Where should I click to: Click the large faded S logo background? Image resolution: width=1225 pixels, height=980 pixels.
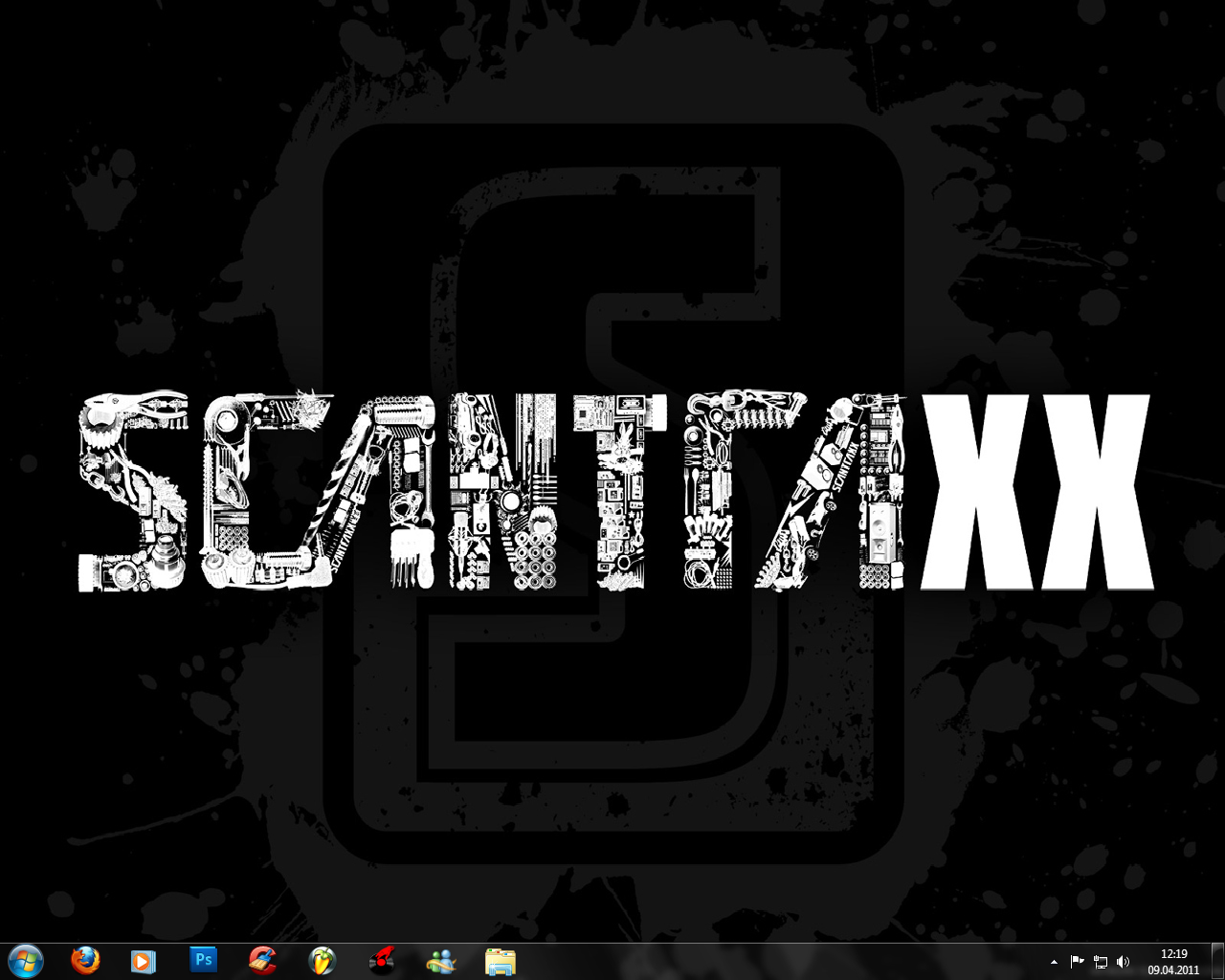coord(612,239)
